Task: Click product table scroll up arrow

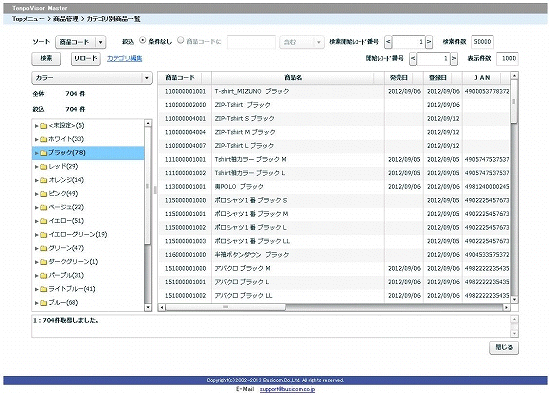Action: [514, 75]
